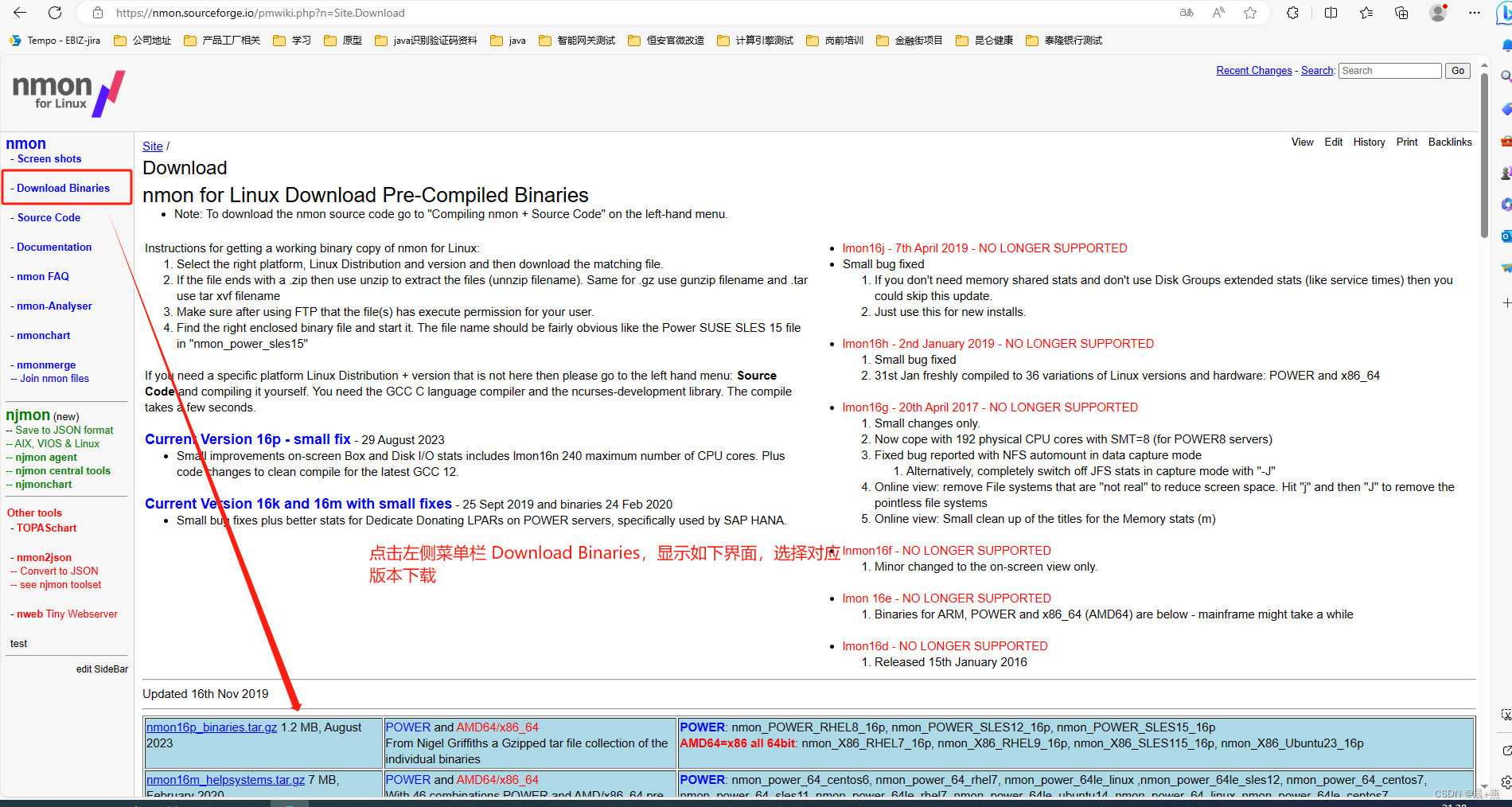Viewport: 1512px width, 807px height.
Task: Open Source Code in sidebar
Action: point(49,218)
